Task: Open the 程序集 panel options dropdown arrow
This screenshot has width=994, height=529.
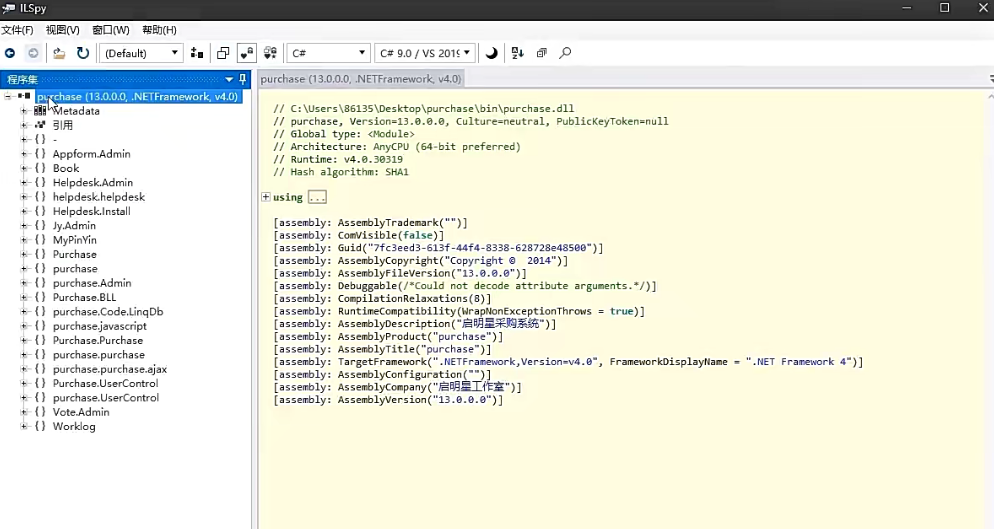Action: [x=229, y=79]
